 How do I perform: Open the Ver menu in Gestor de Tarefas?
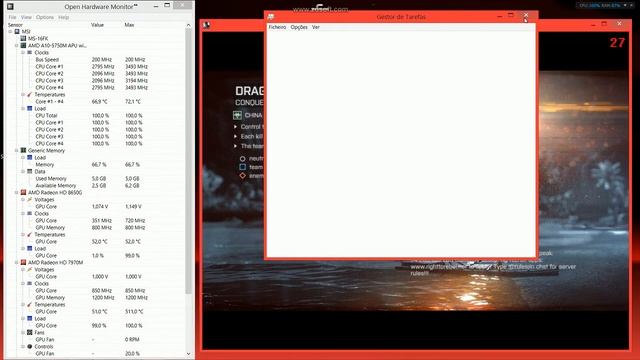(x=316, y=27)
